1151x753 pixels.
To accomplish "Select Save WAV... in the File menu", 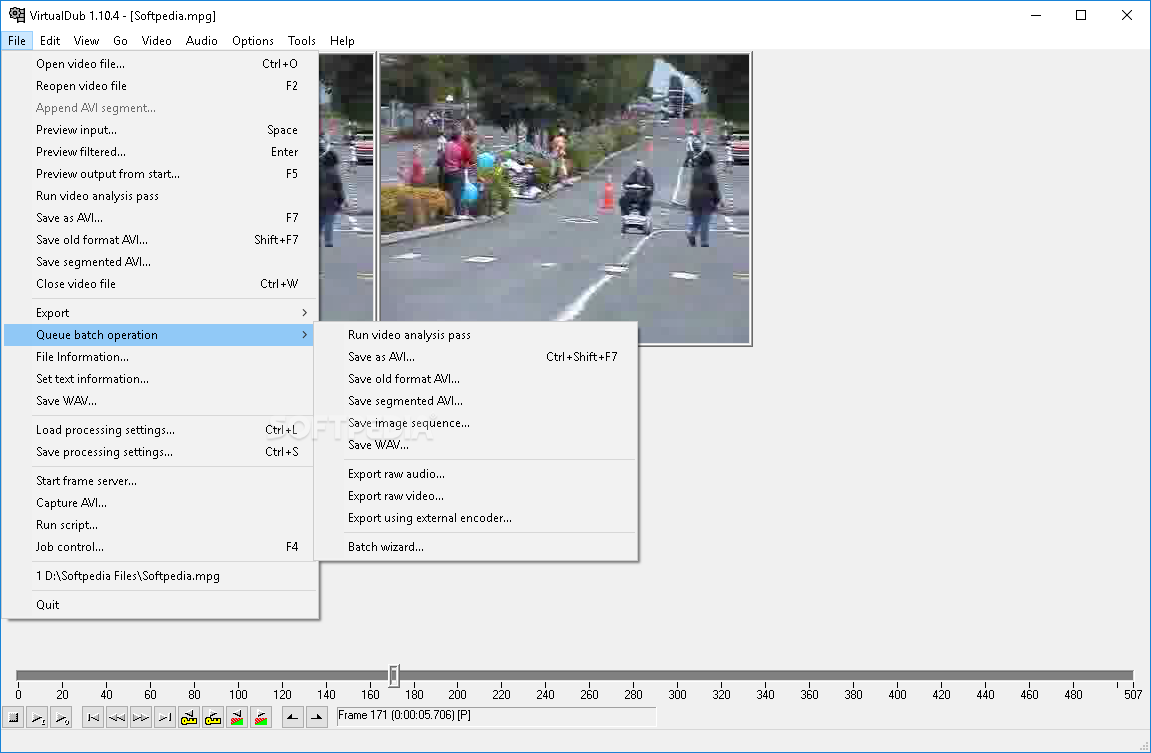I will pos(161,401).
